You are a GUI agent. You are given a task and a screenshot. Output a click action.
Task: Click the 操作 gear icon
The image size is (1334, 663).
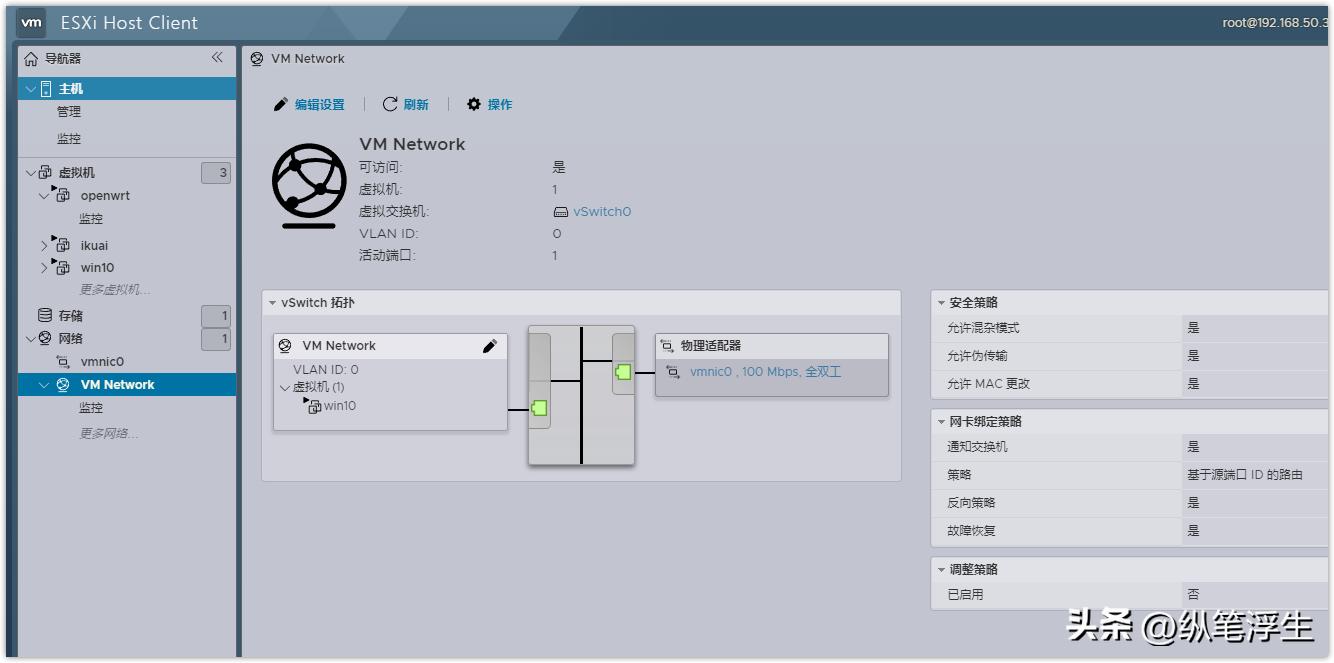click(475, 103)
